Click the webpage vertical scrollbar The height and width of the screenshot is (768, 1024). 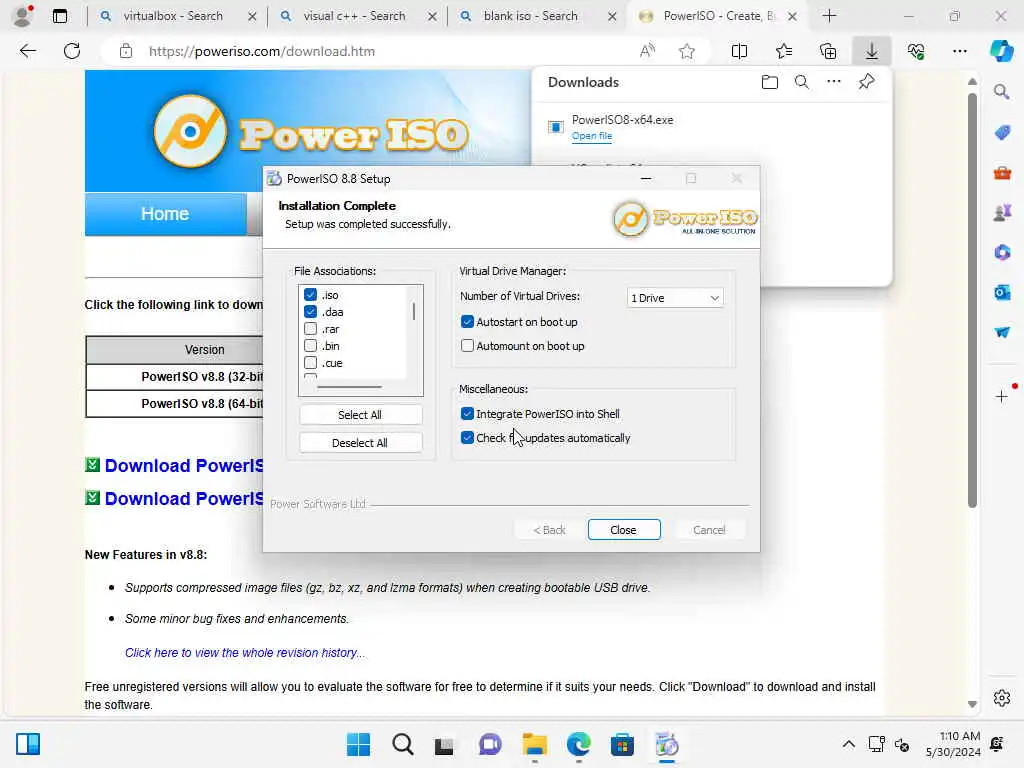[972, 300]
